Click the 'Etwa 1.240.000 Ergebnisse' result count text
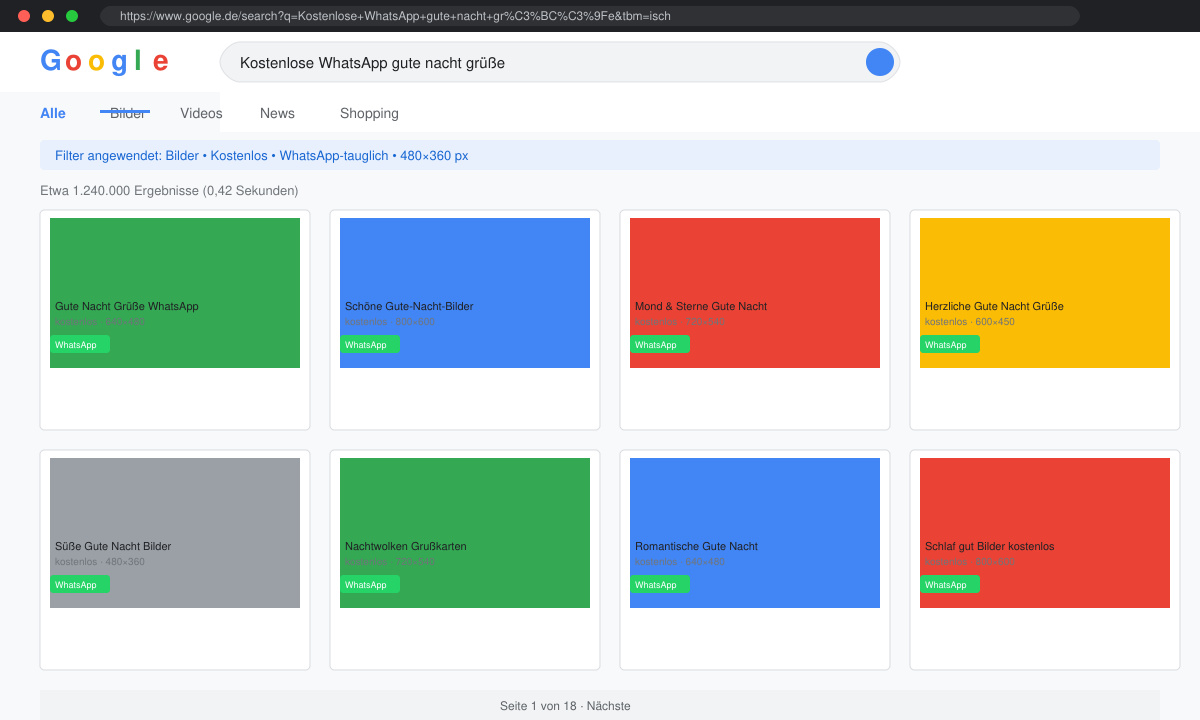This screenshot has width=1200, height=720. [169, 190]
